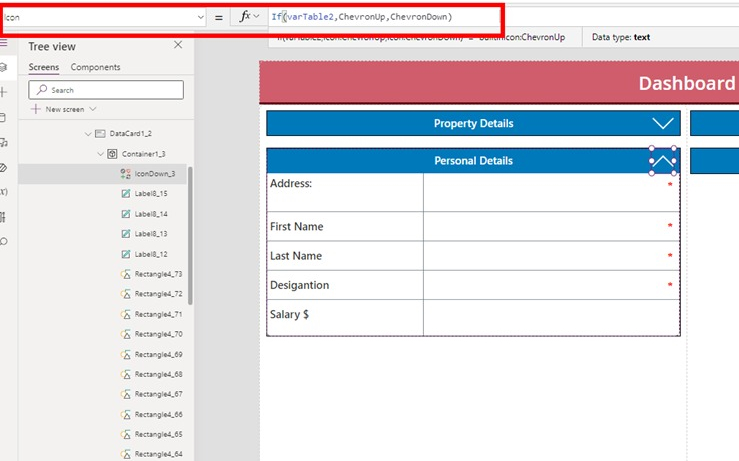Click the fx function dropdown
The width and height of the screenshot is (739, 461).
pyautogui.click(x=249, y=17)
